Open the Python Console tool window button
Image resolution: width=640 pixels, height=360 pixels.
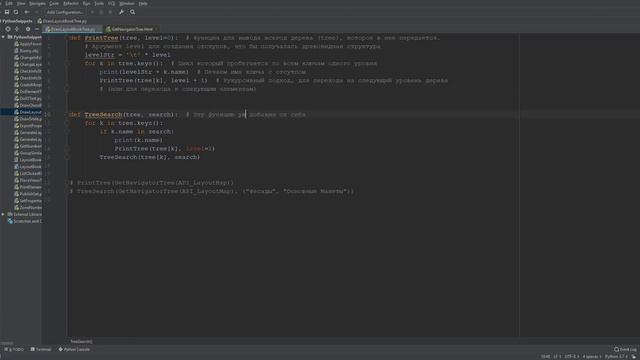74,349
